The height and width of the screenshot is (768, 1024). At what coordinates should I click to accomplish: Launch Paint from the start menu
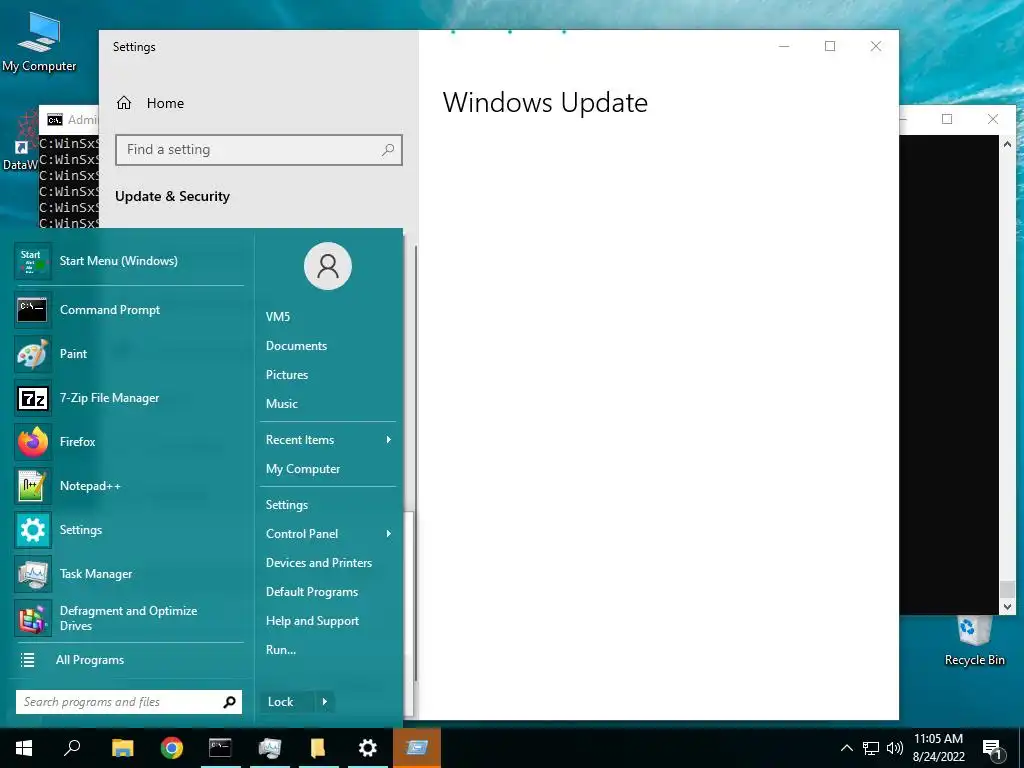pyautogui.click(x=129, y=353)
